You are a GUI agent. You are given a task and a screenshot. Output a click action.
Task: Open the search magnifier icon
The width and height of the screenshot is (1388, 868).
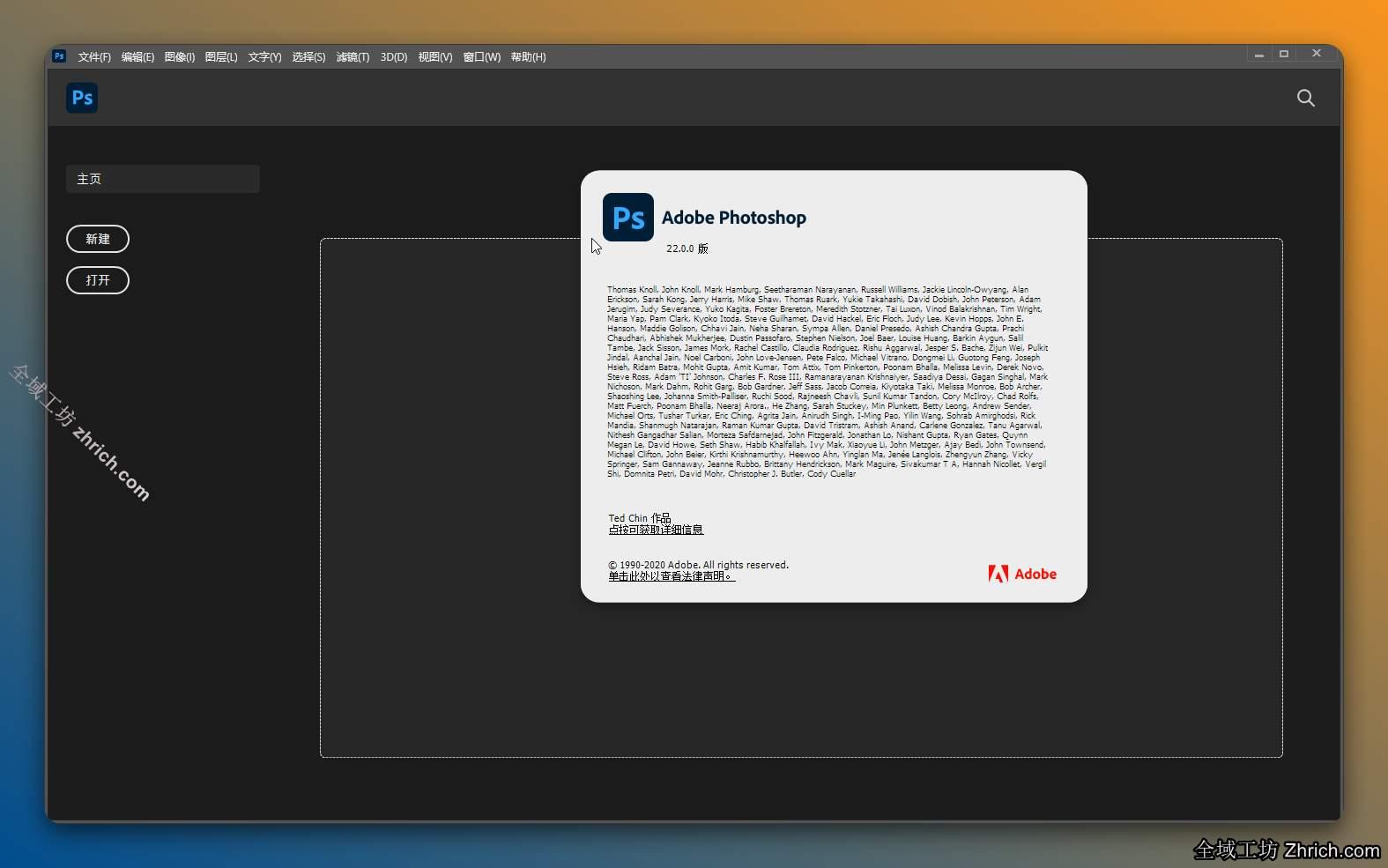click(1305, 98)
